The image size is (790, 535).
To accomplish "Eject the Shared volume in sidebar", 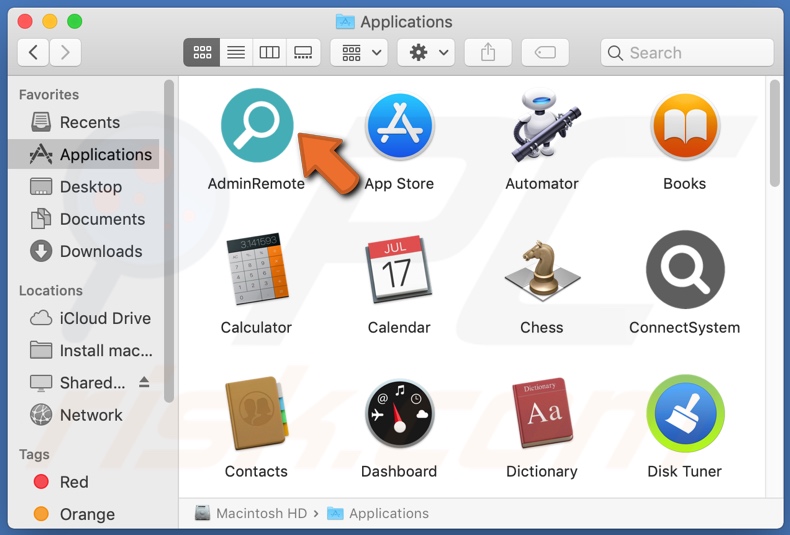I will [x=144, y=382].
